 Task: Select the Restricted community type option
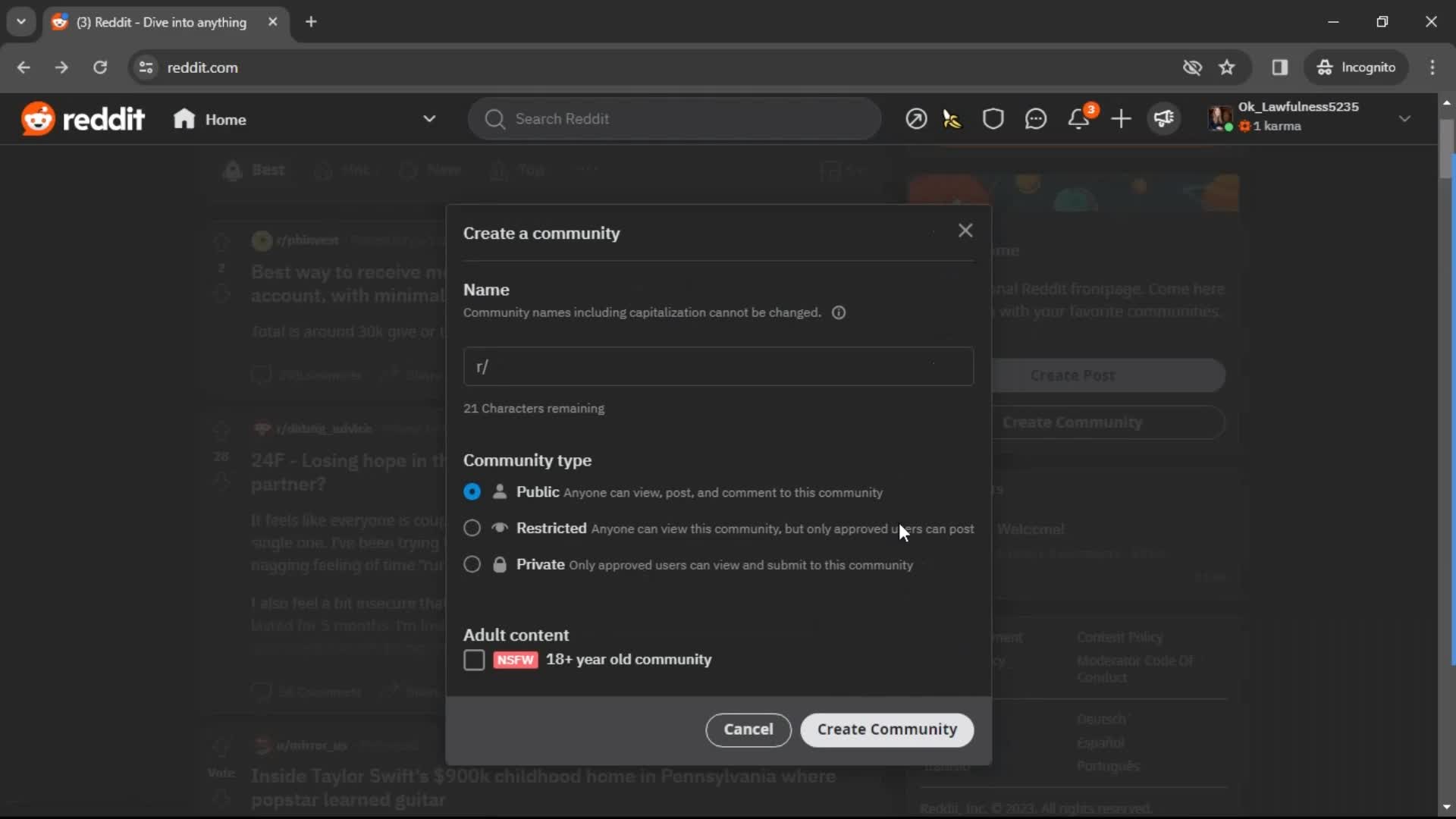(x=471, y=527)
